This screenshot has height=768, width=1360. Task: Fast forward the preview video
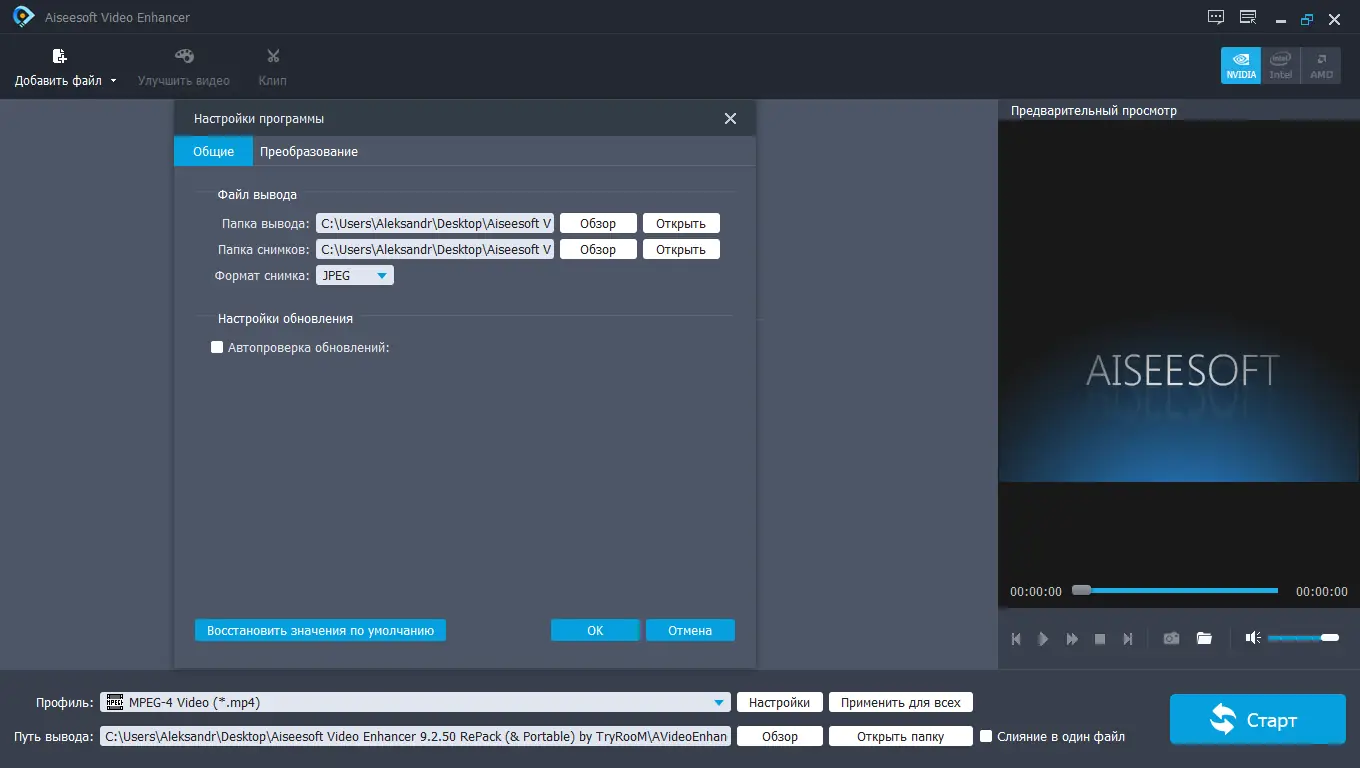pyautogui.click(x=1072, y=638)
